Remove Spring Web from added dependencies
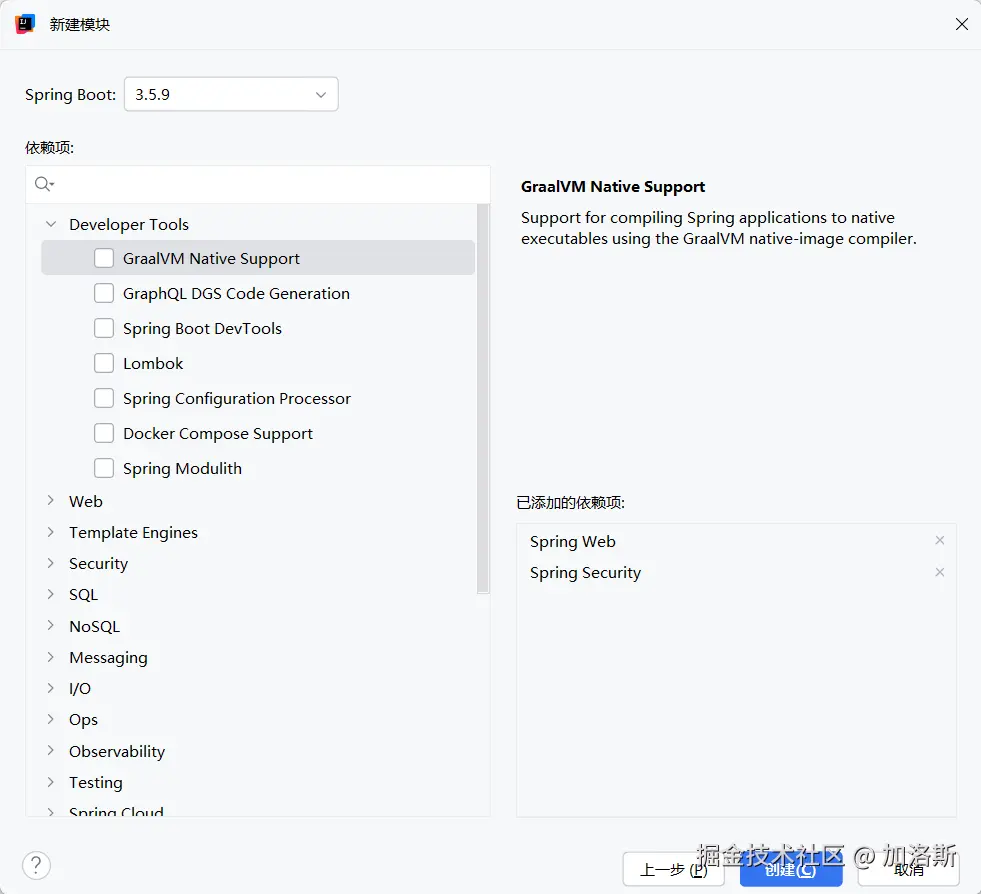This screenshot has height=894, width=981. (939, 541)
